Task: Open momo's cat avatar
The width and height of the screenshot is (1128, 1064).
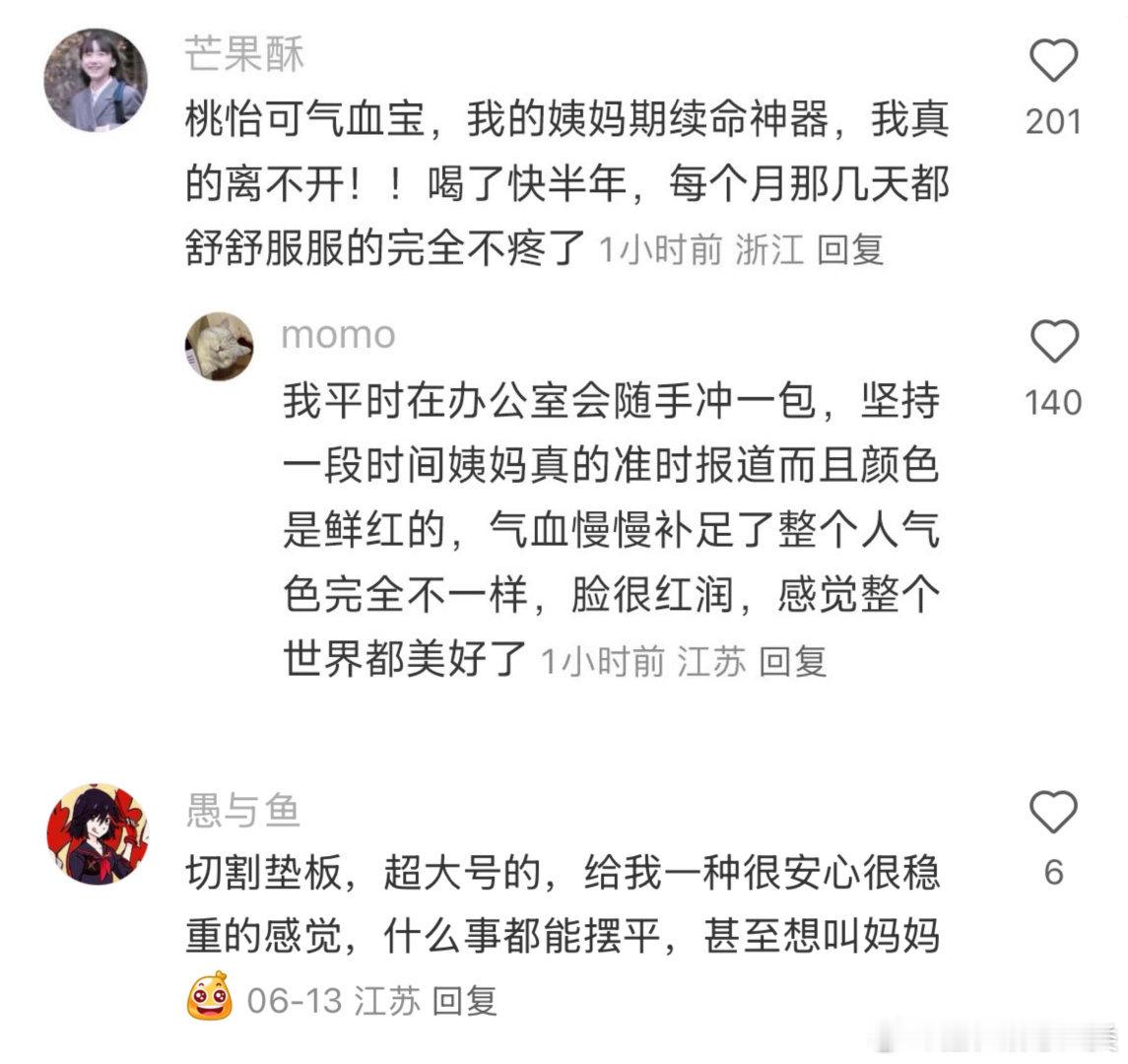Action: click(x=220, y=346)
